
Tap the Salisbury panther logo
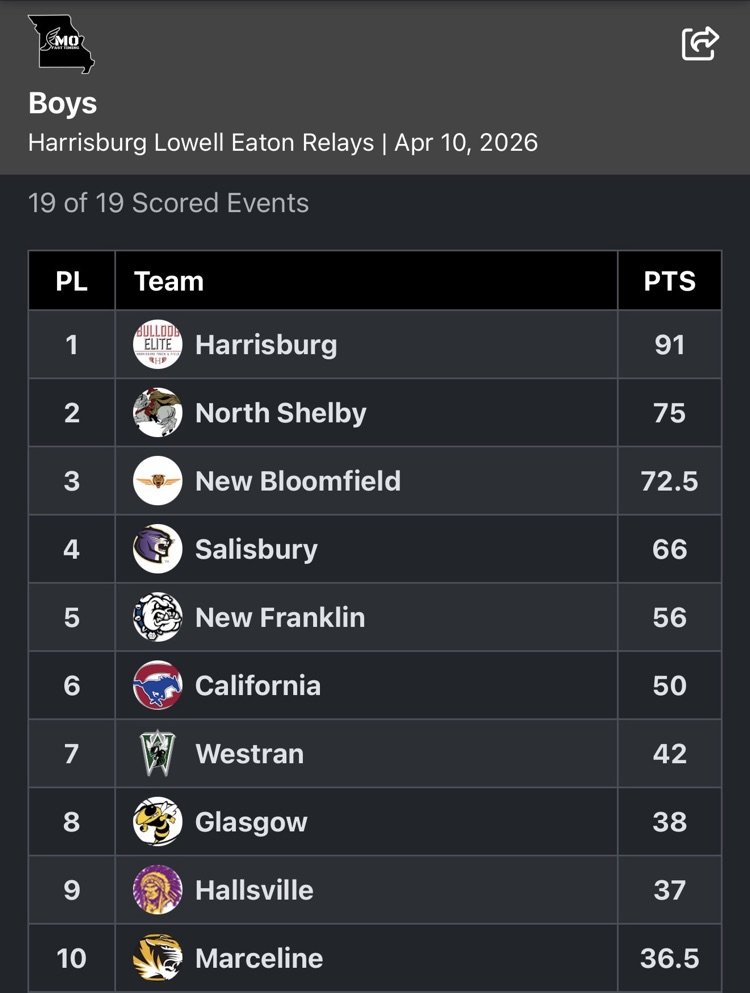click(x=158, y=549)
